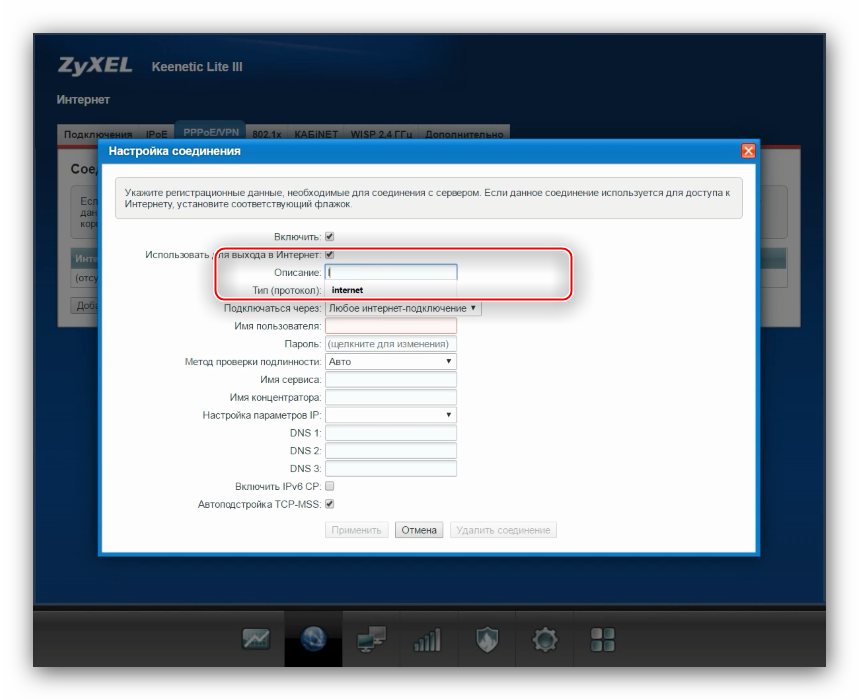The height and width of the screenshot is (700, 859).
Task: Switch to the IPoE tab
Action: point(157,134)
